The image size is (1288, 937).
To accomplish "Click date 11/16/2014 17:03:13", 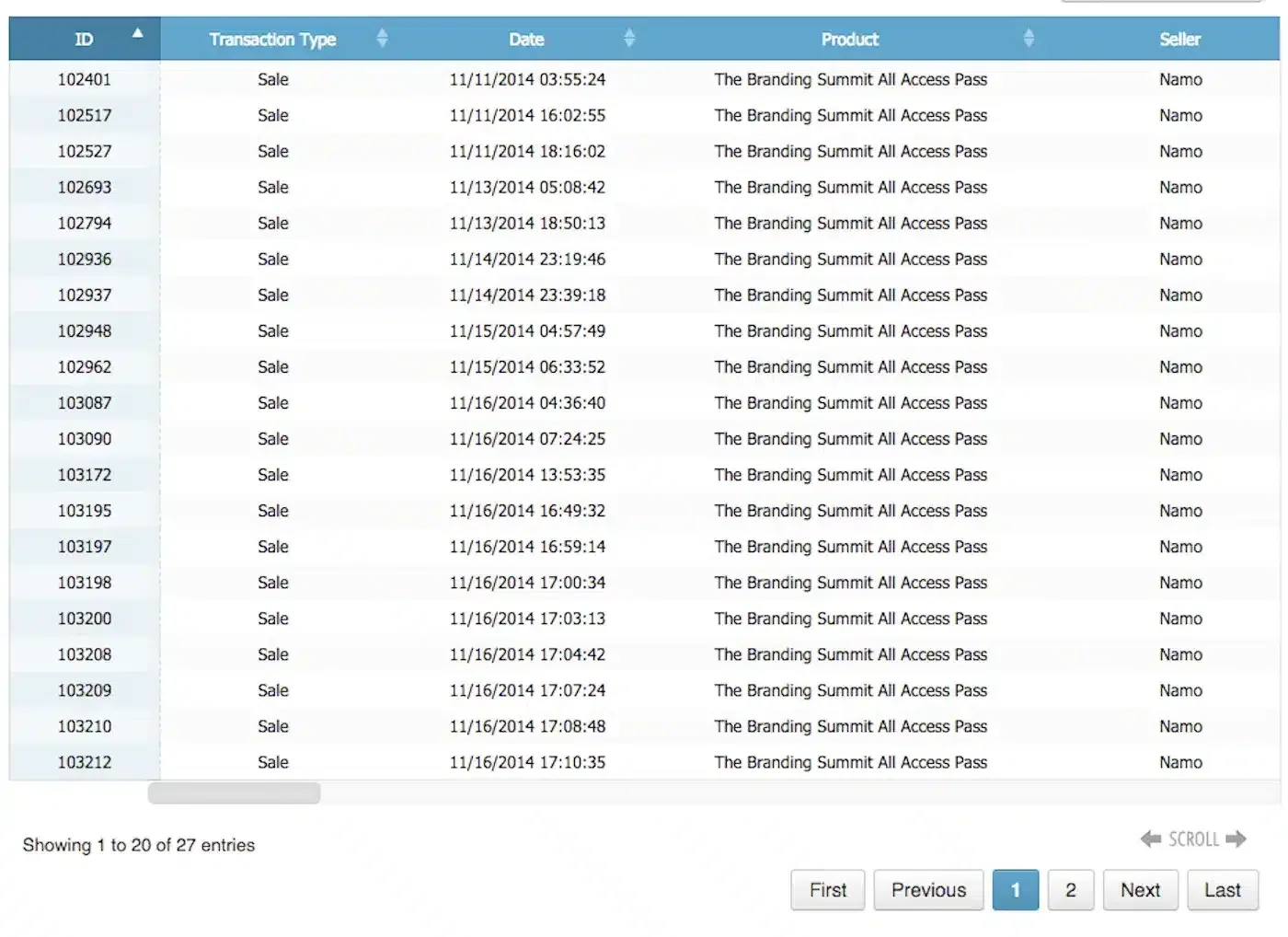I will pyautogui.click(x=527, y=618).
